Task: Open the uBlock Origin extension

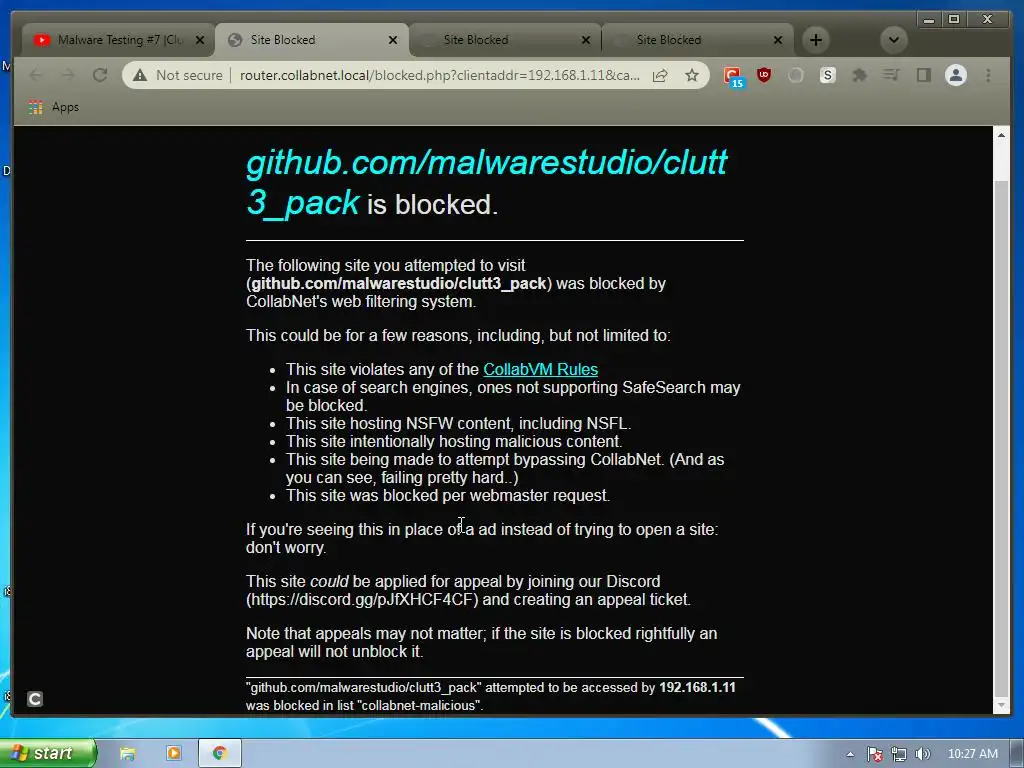Action: (x=764, y=75)
